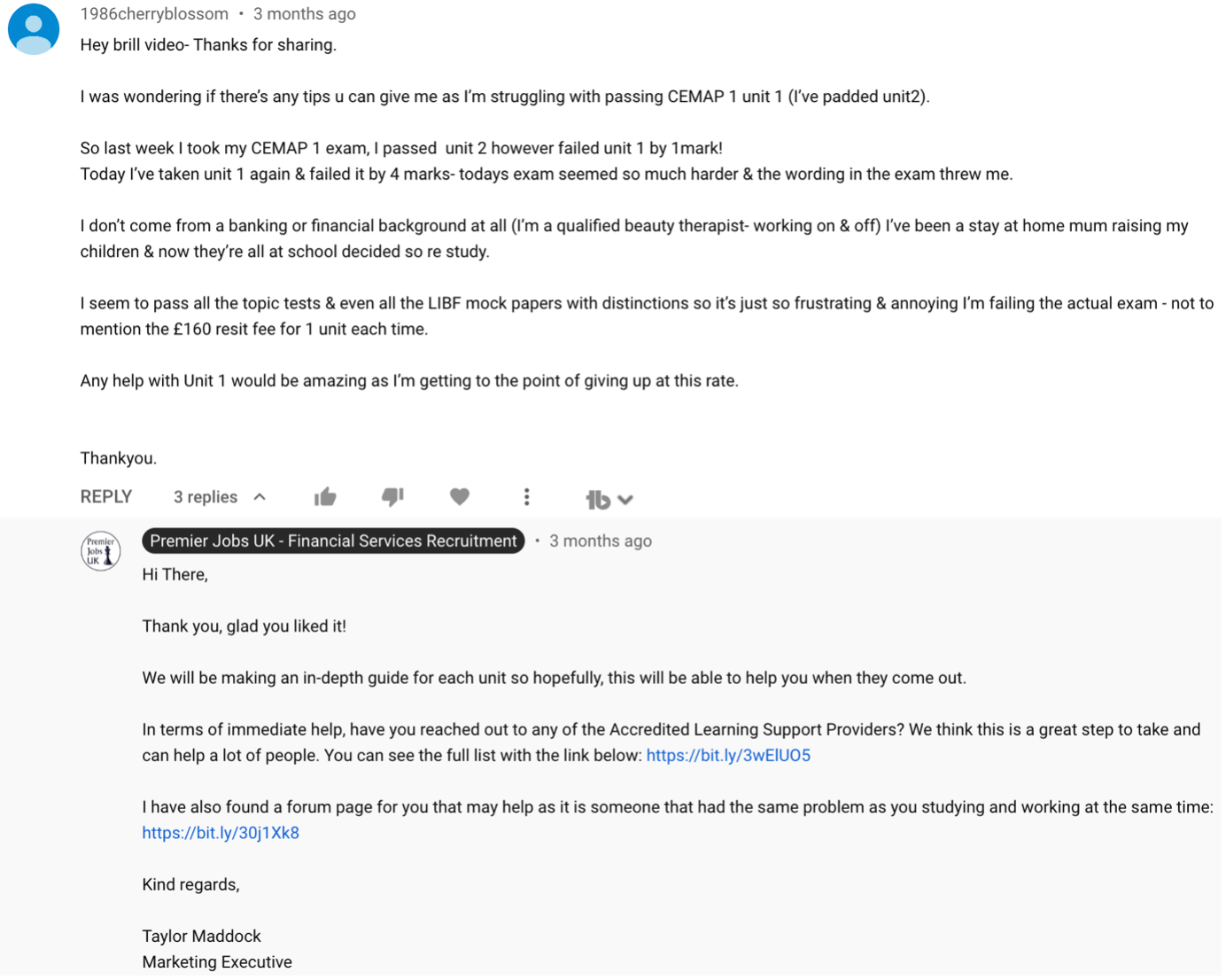Click "3 months ago" on Premier Jobs reply

[x=601, y=541]
